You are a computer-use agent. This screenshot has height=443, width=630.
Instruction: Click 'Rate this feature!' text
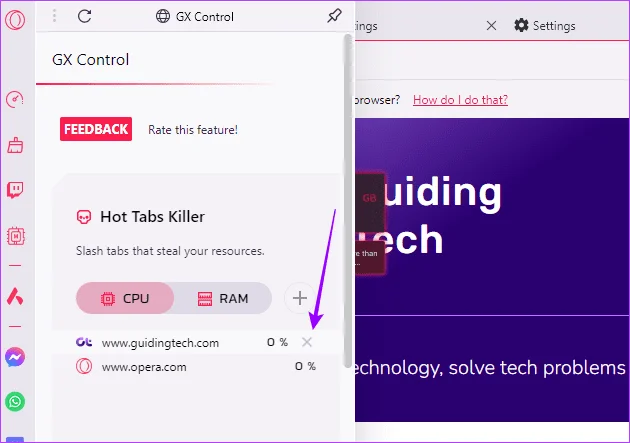(193, 130)
